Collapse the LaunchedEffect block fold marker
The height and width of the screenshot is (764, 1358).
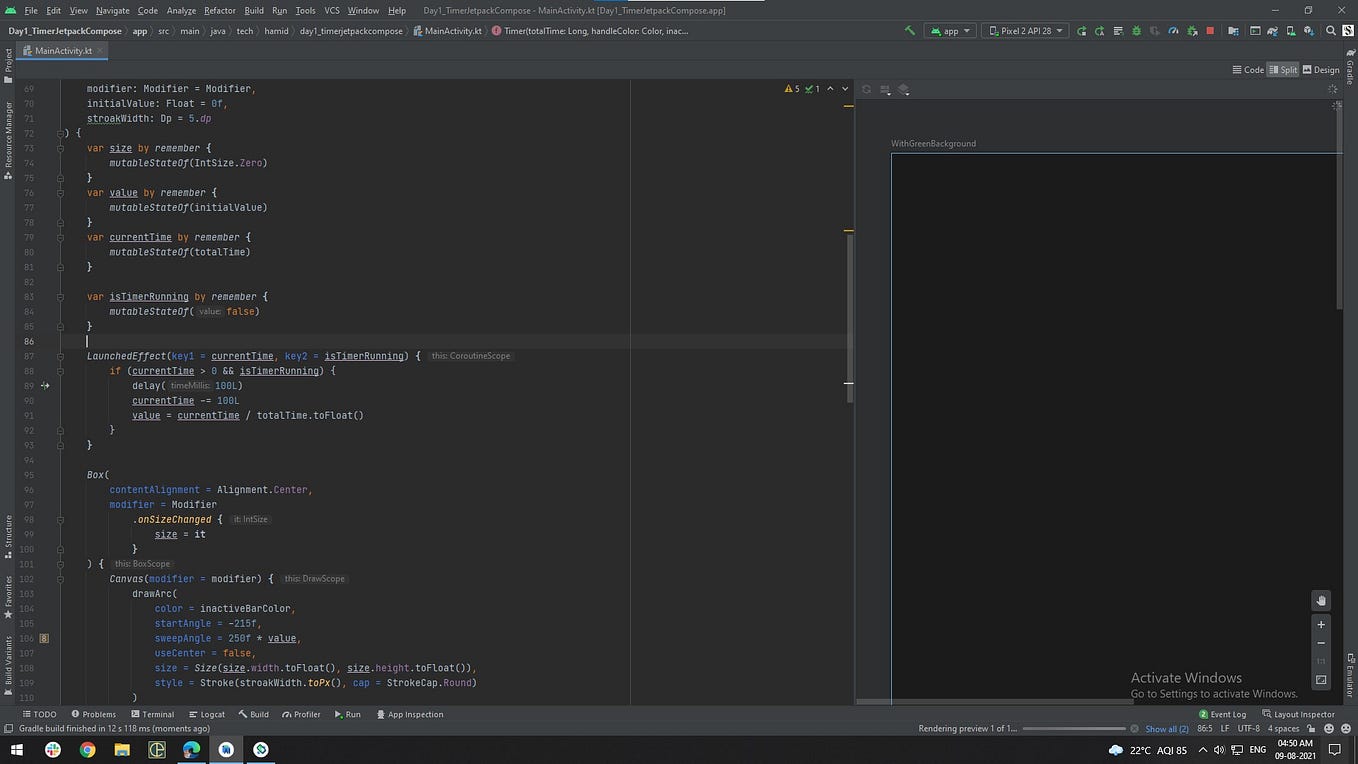(61, 356)
